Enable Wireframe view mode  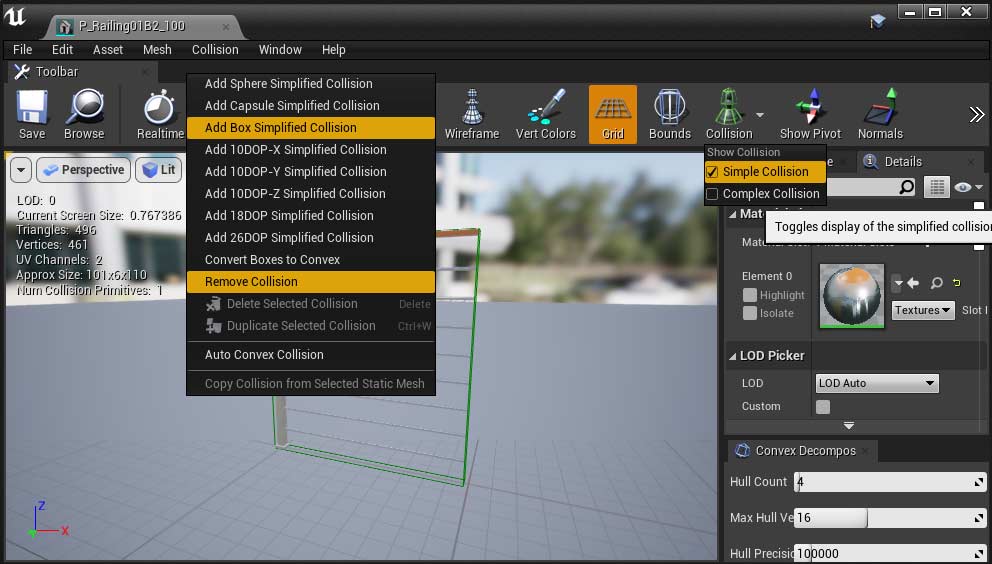471,113
